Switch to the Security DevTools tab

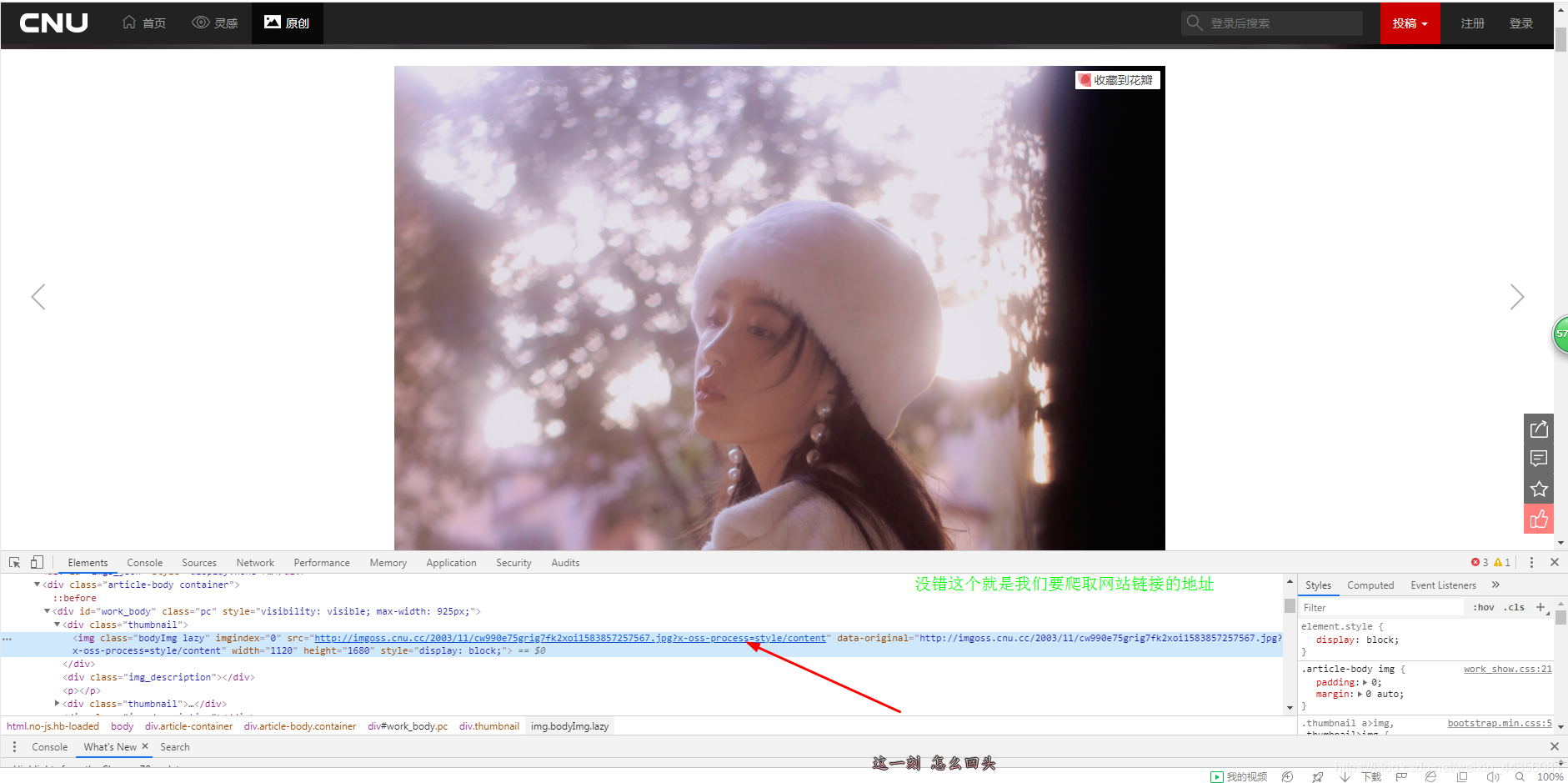(x=513, y=563)
